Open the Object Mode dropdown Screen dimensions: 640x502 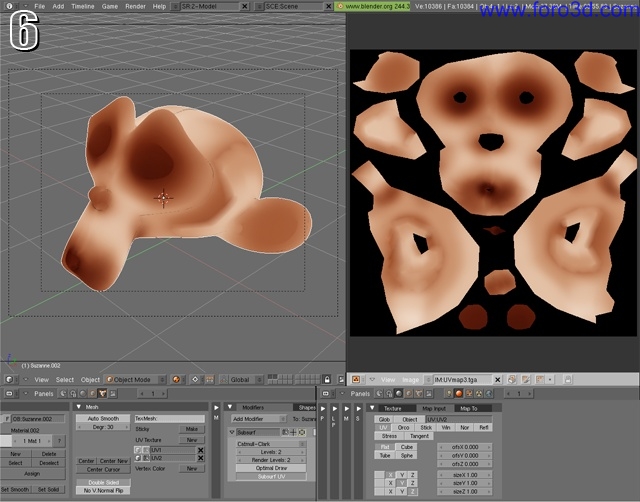click(x=136, y=380)
